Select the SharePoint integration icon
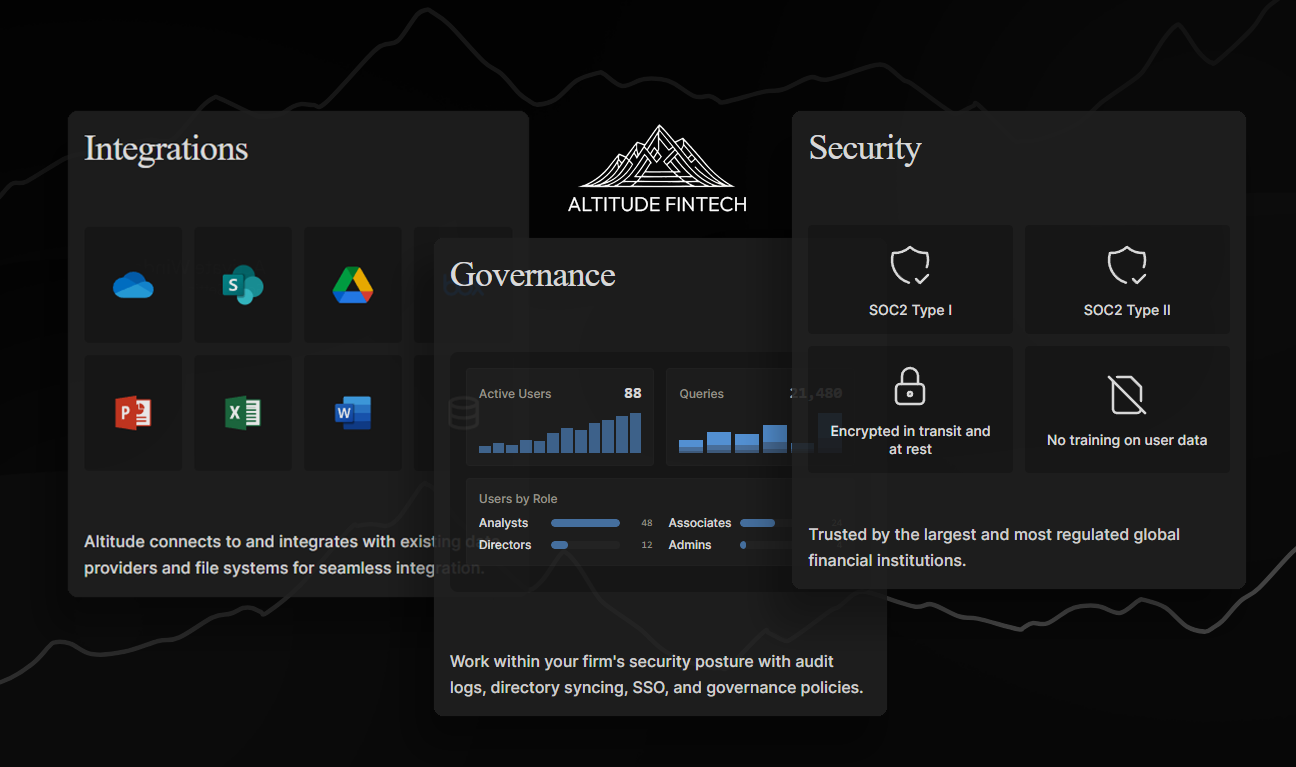 (x=242, y=286)
